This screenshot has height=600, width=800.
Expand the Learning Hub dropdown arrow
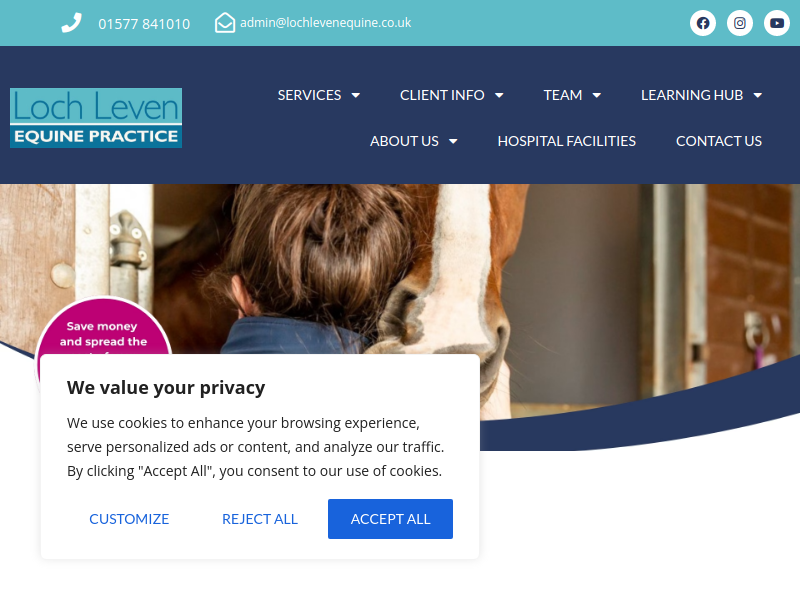pos(758,95)
